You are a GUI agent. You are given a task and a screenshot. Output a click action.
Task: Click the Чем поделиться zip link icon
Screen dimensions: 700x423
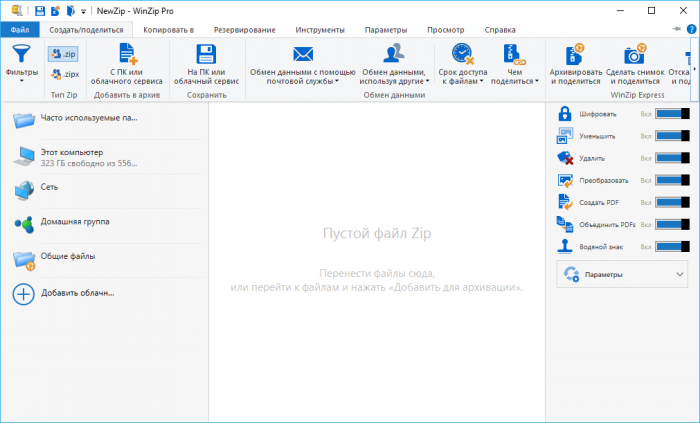pos(514,54)
